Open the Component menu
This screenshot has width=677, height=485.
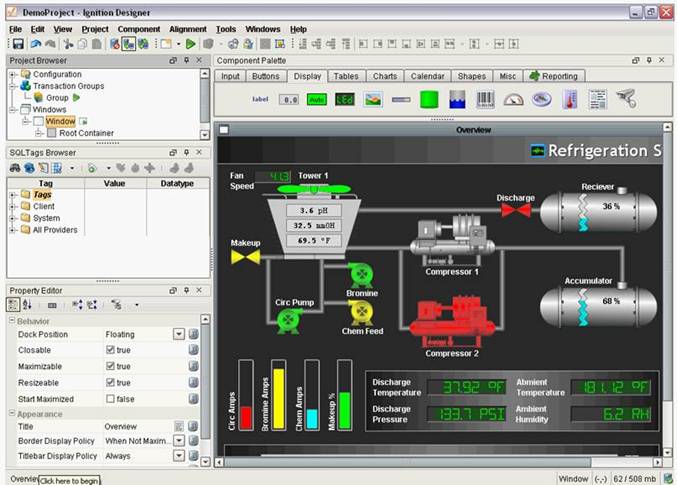(139, 29)
